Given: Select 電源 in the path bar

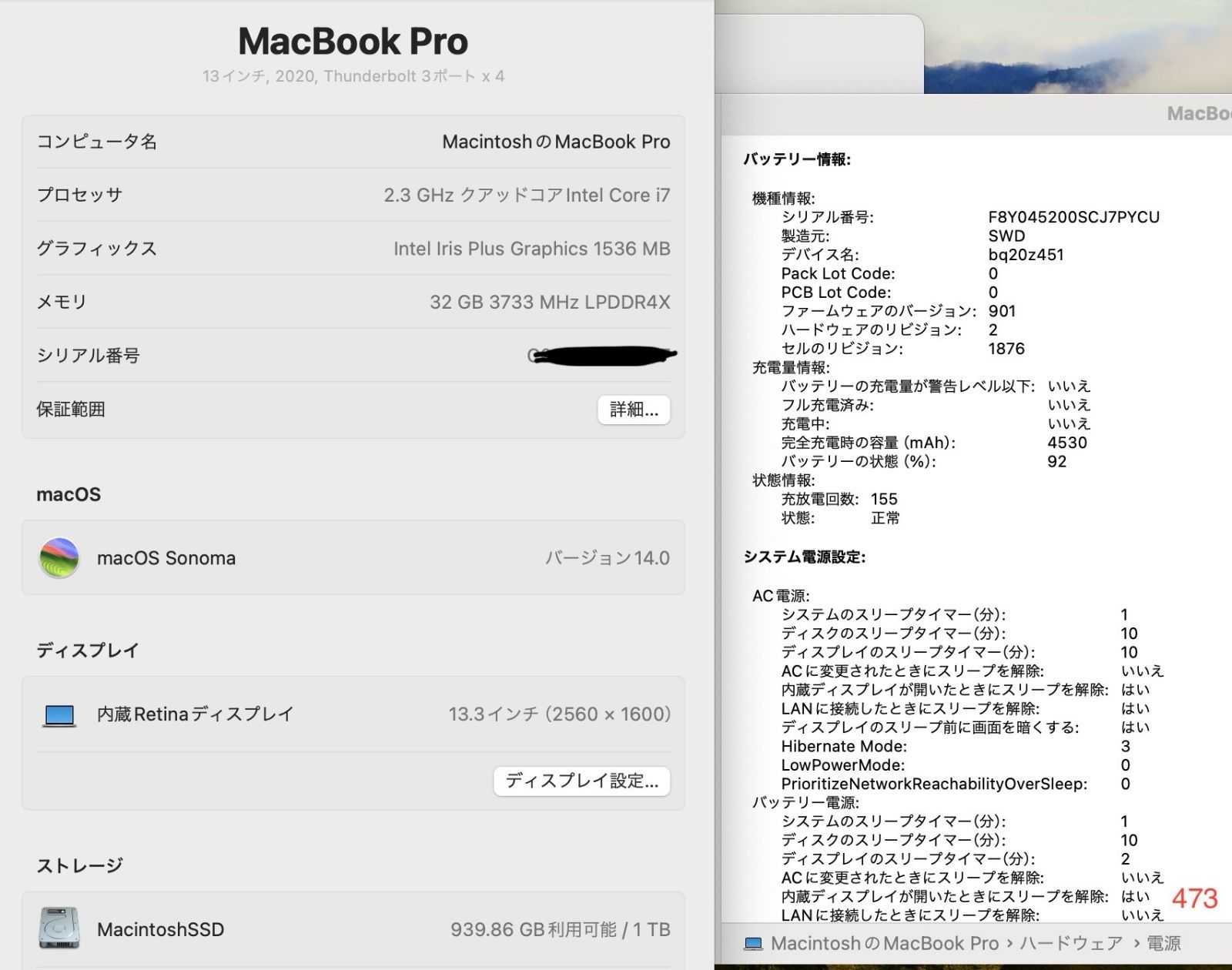Looking at the screenshot, I should [x=1163, y=944].
